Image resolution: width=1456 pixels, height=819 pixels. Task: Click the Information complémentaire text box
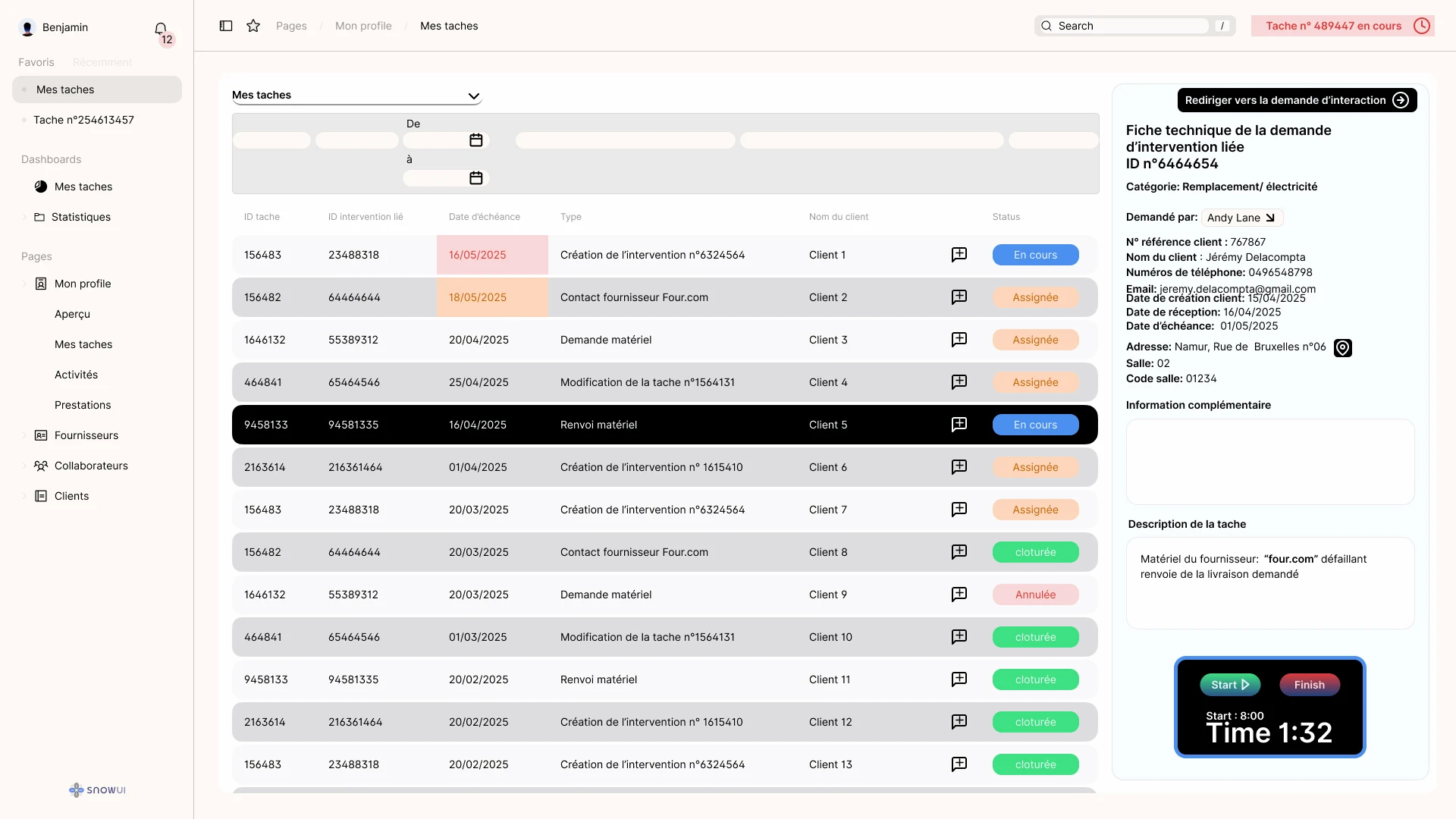coord(1270,462)
